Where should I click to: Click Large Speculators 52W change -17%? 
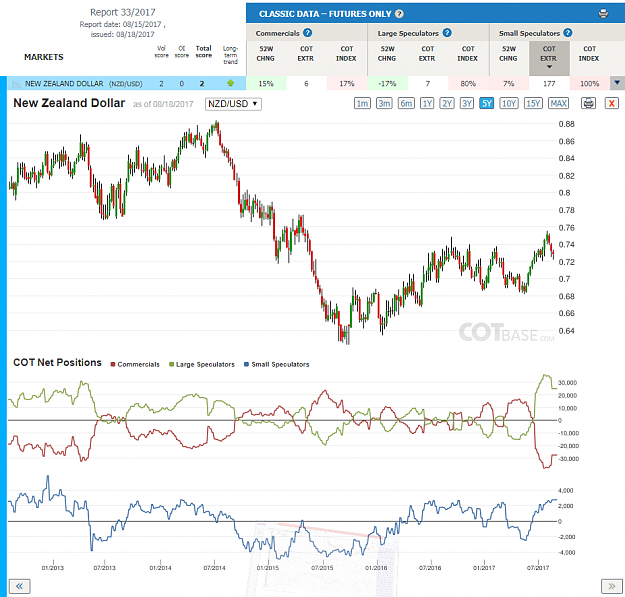(387, 83)
